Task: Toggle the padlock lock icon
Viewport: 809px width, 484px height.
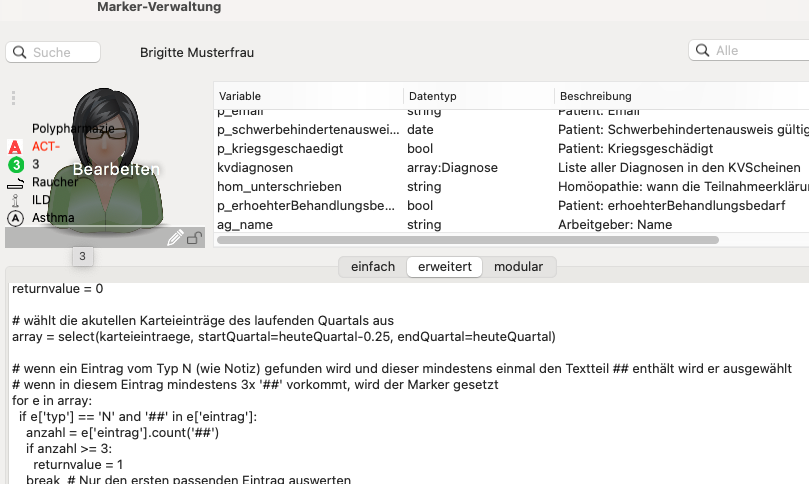Action: click(195, 238)
